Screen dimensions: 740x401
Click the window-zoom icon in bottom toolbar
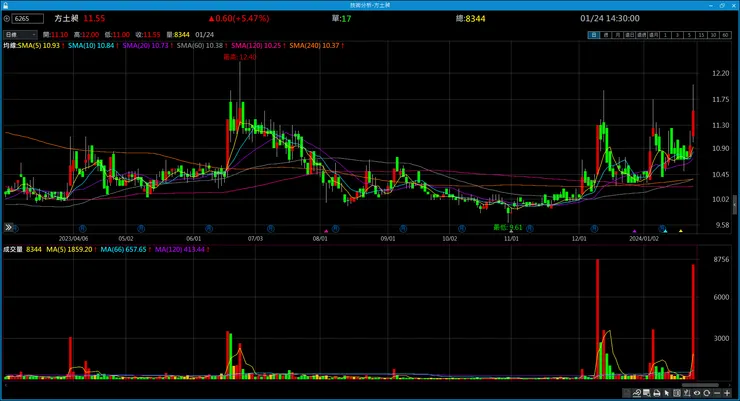click(646, 393)
